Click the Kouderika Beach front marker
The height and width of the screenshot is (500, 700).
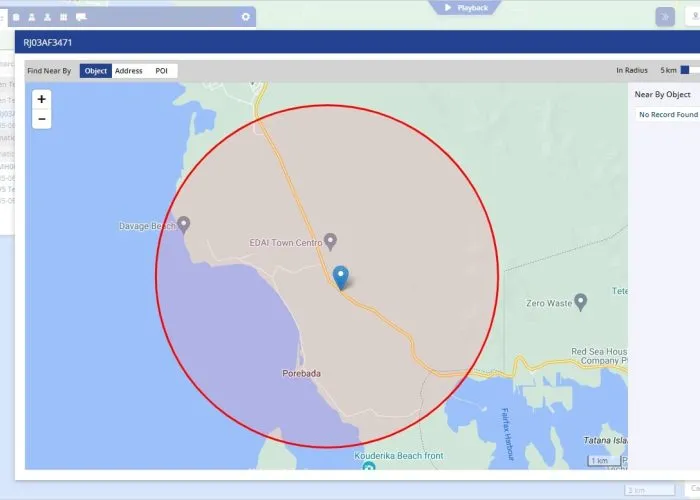pos(368,467)
